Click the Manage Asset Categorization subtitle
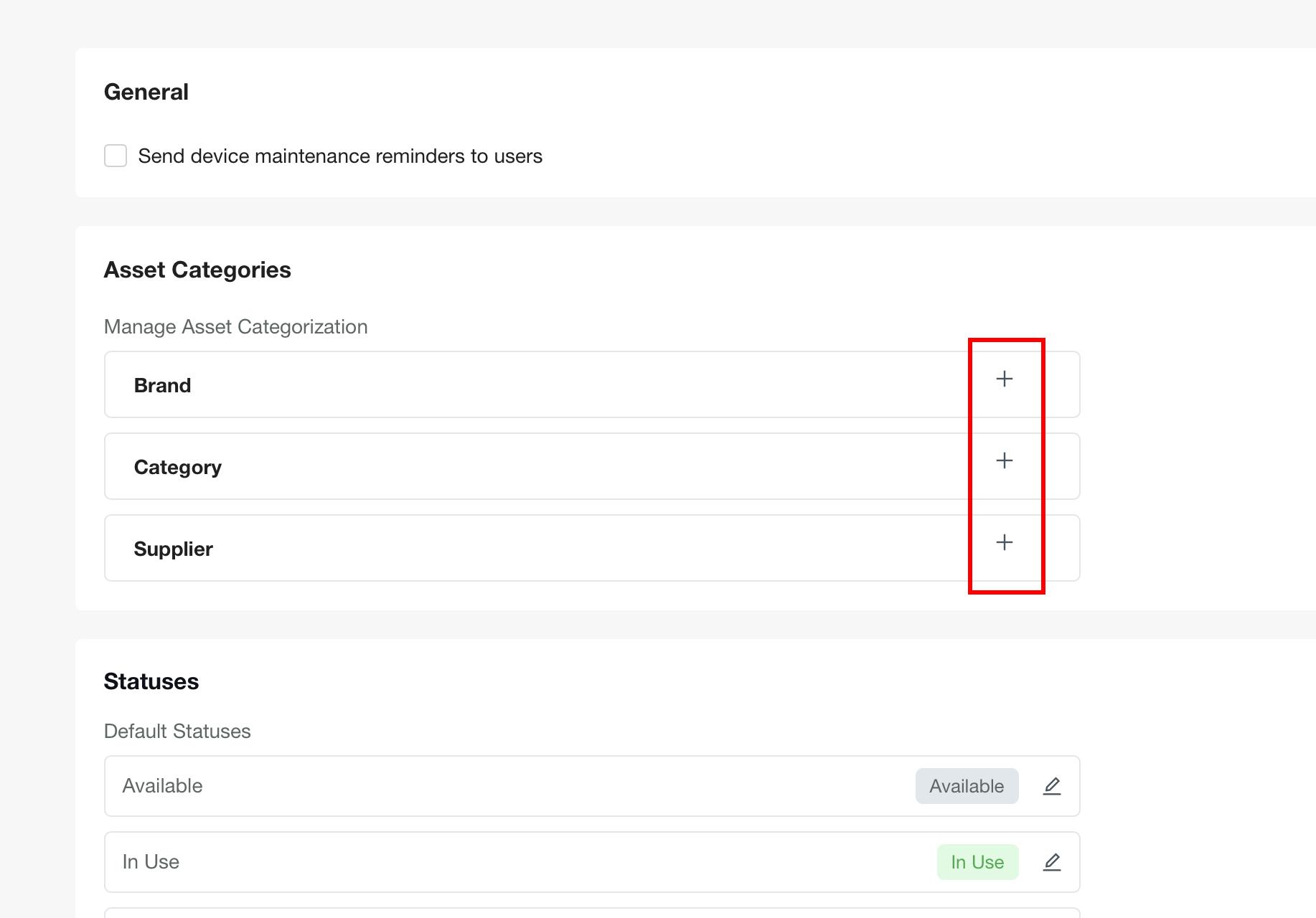 235,327
